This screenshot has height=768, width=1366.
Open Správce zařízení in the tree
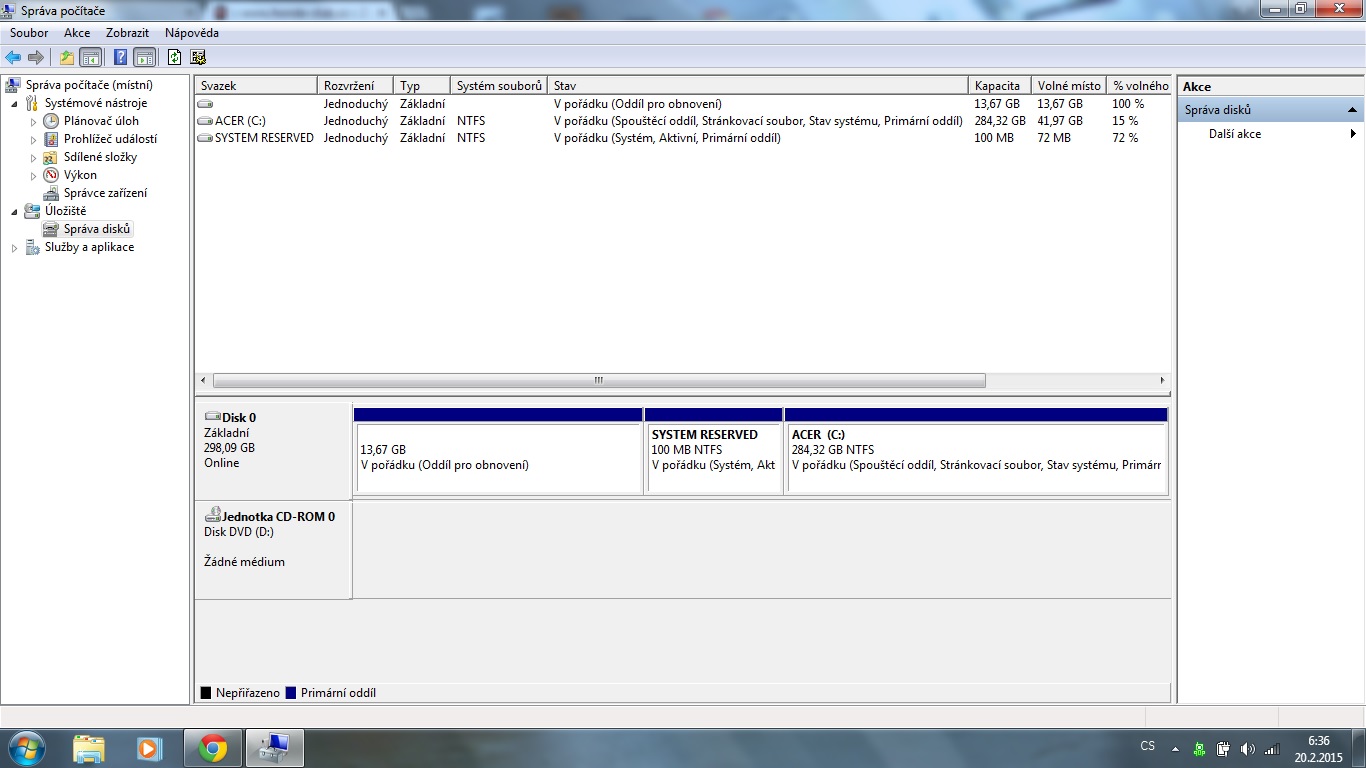pos(105,193)
